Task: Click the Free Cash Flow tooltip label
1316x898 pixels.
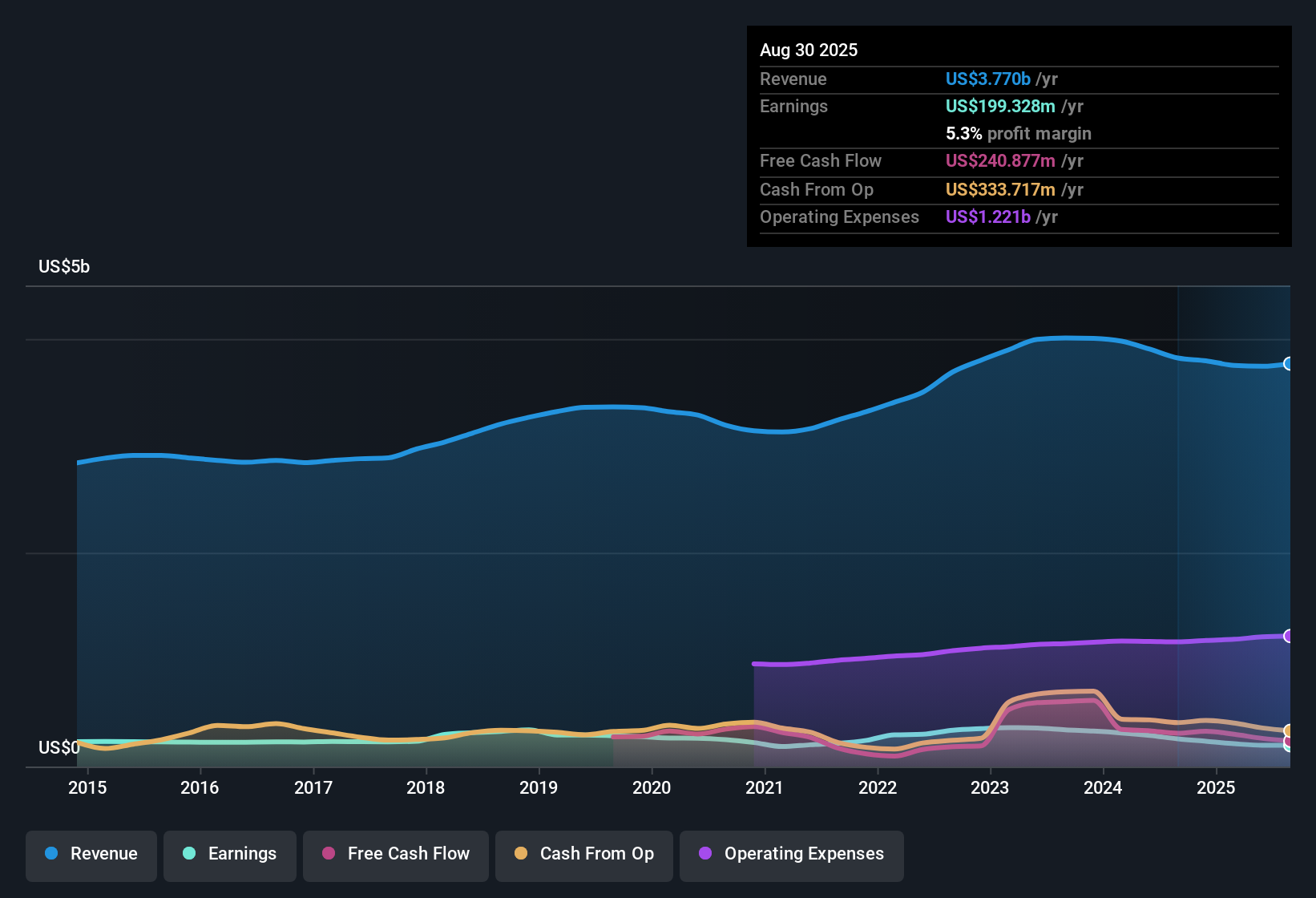Action: (x=821, y=161)
